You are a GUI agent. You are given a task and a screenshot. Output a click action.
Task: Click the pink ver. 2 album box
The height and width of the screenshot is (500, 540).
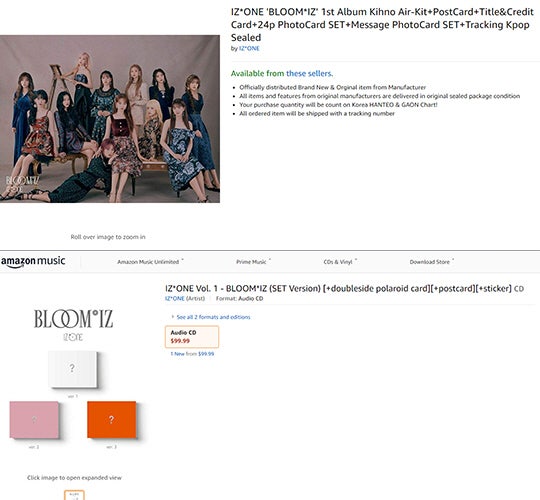(34, 420)
